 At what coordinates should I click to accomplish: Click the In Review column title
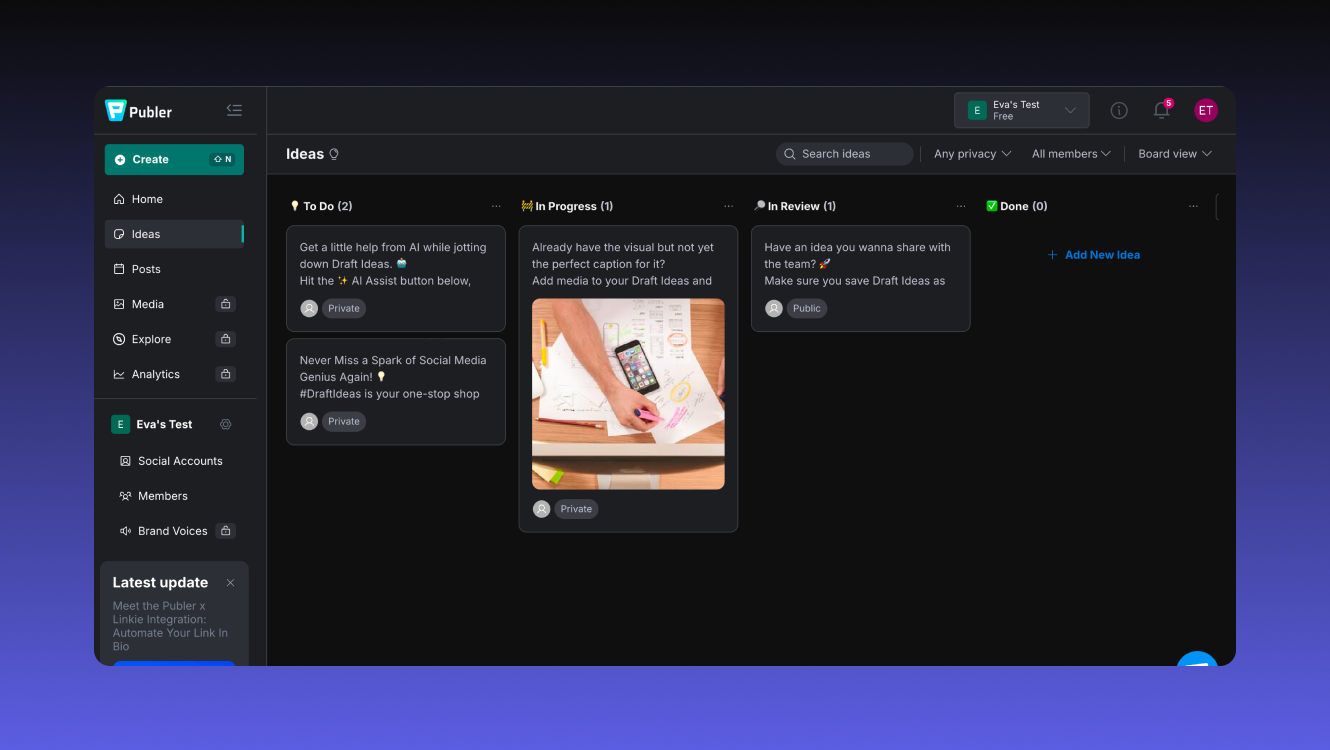795,206
